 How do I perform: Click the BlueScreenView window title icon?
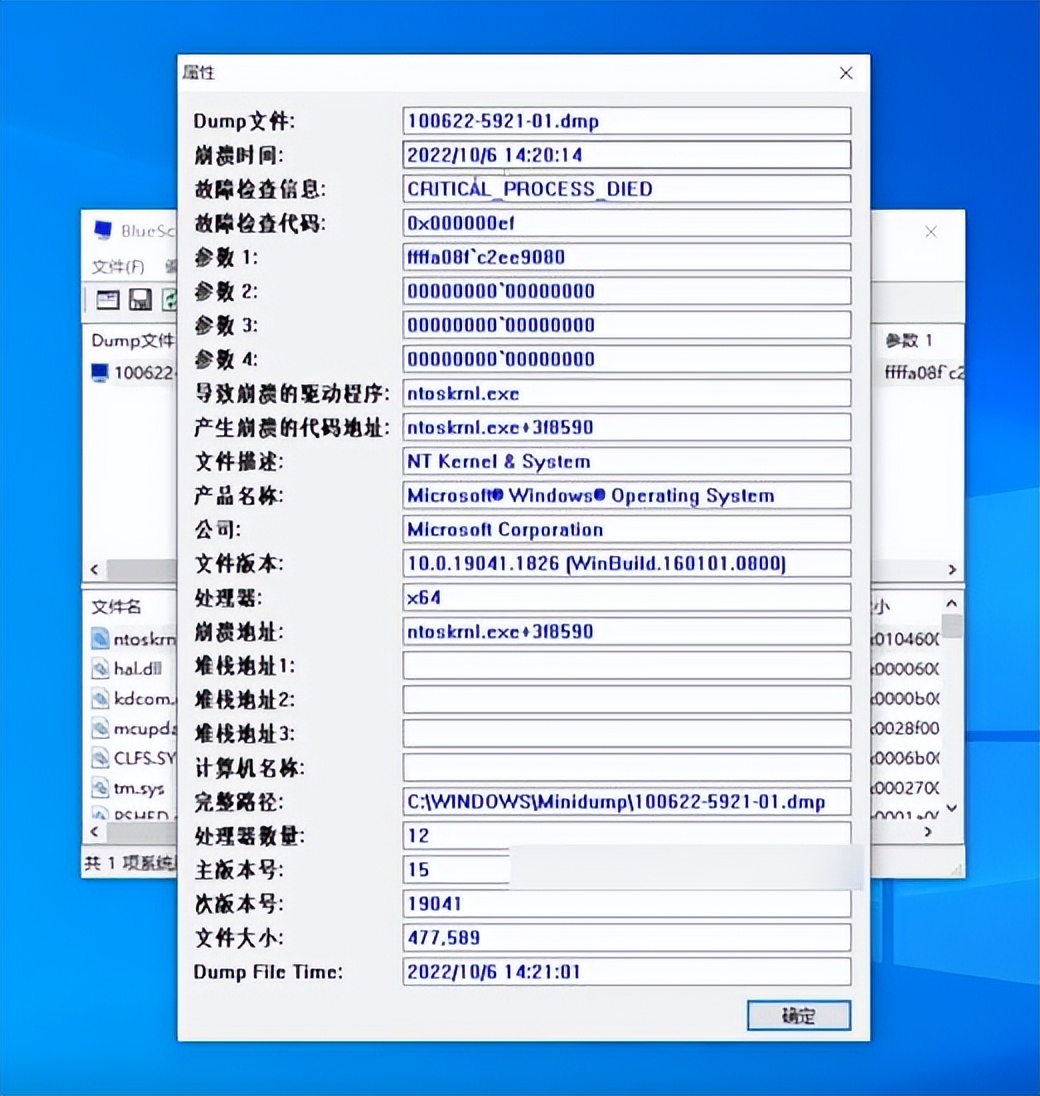101,230
